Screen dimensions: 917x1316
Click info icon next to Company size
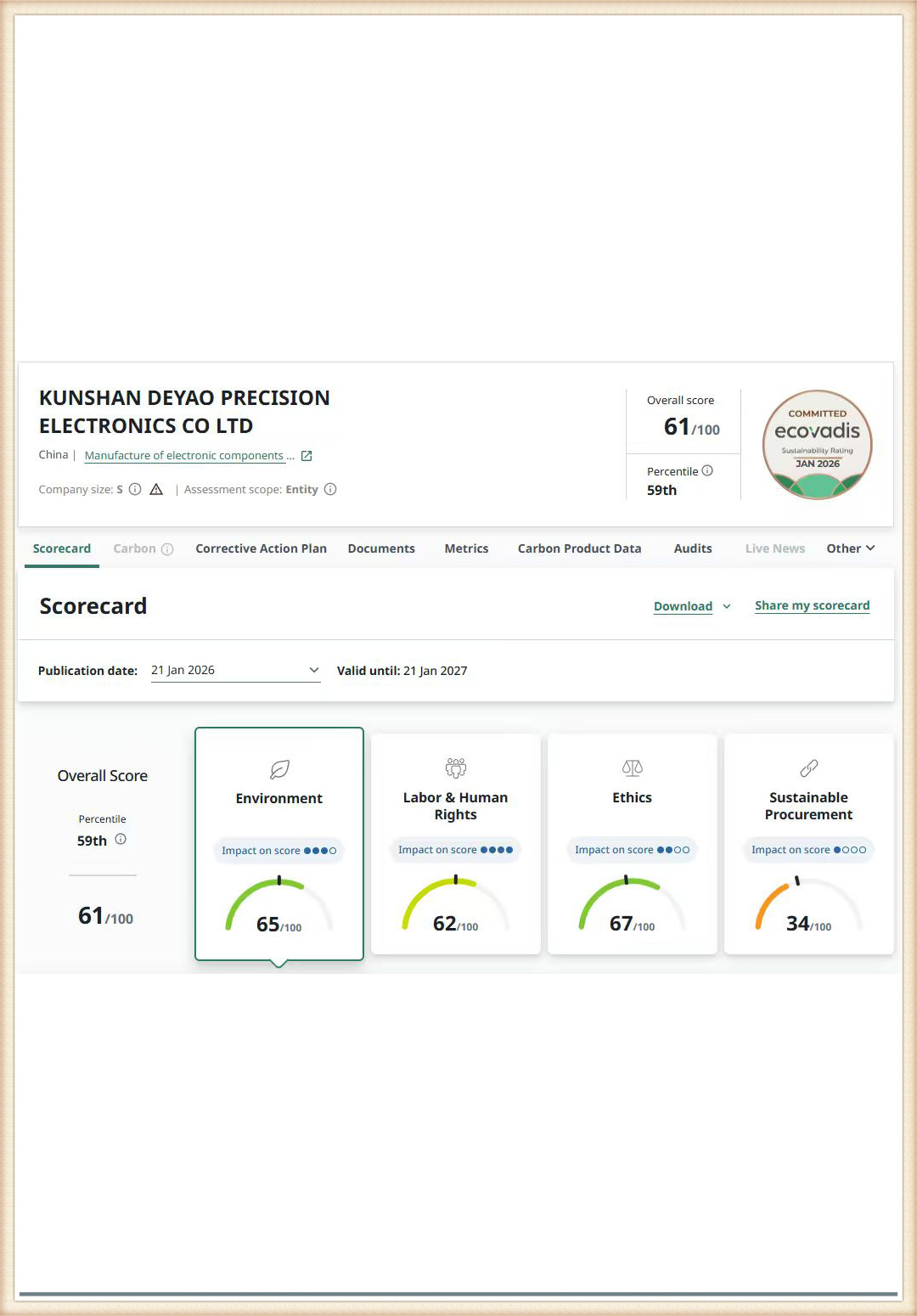135,489
